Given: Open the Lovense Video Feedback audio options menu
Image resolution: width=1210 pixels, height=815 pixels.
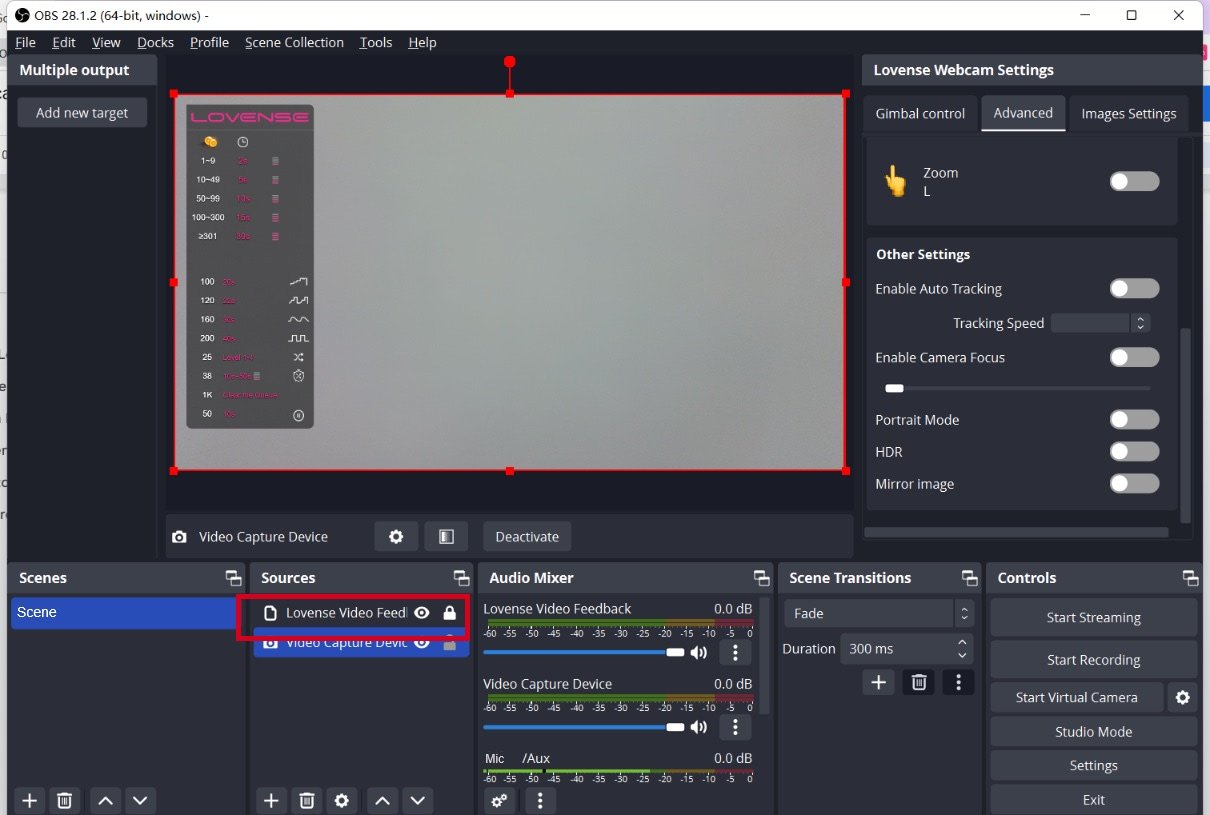Looking at the screenshot, I should pyautogui.click(x=735, y=652).
